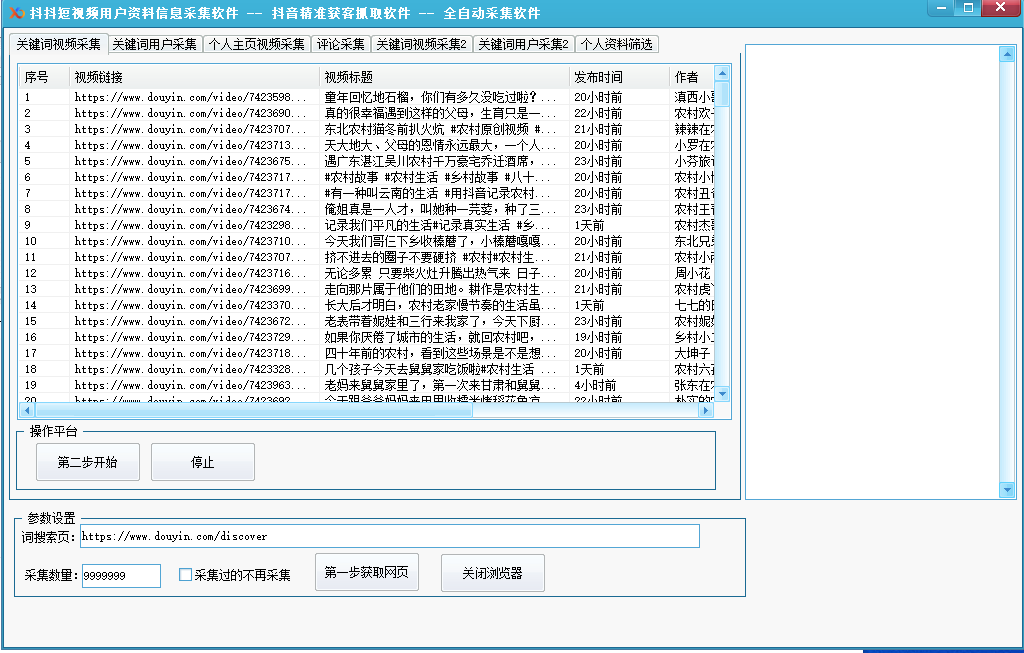Click the 停止 button
The width and height of the screenshot is (1024, 653).
[202, 462]
